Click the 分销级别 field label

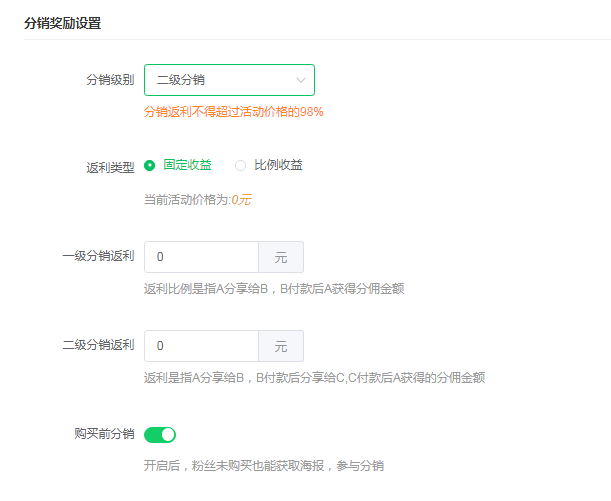tap(110, 80)
